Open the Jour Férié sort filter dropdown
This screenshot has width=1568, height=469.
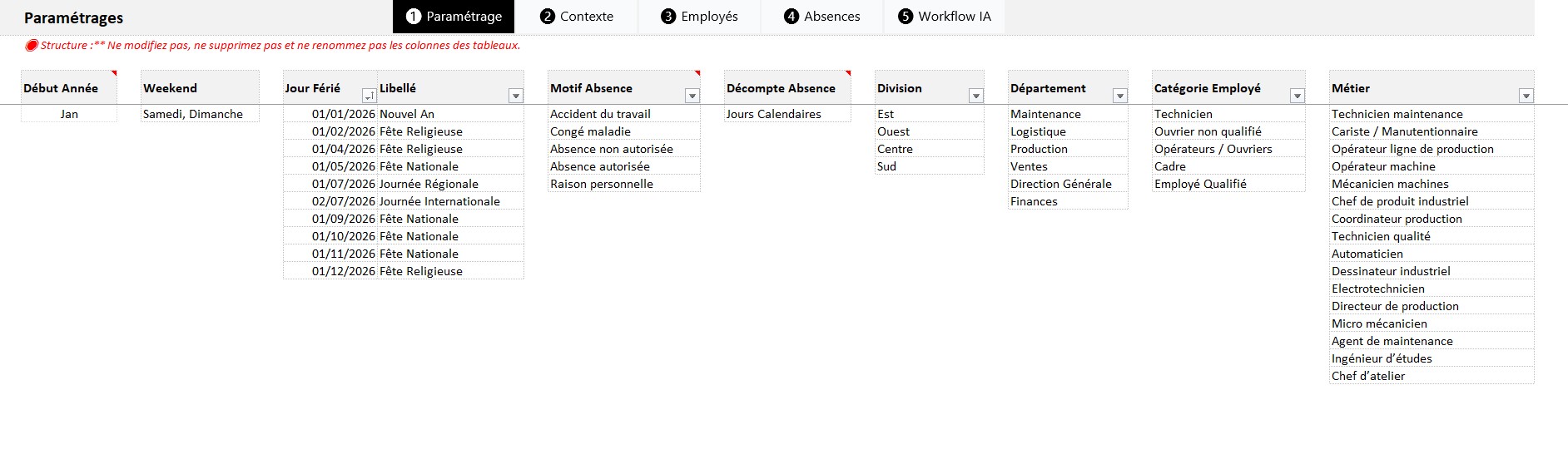(x=369, y=96)
